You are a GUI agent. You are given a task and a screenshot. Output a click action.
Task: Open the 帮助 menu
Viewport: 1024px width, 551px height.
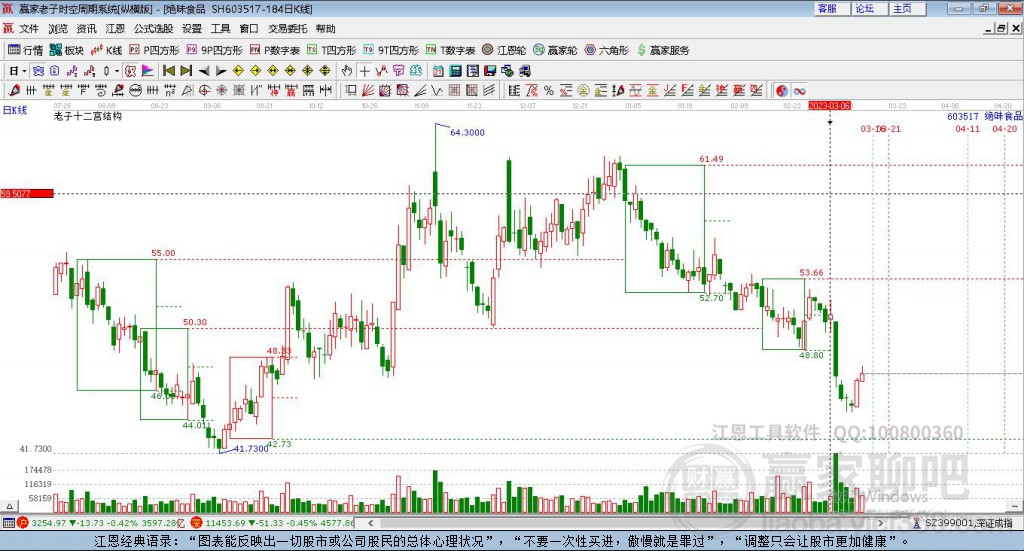click(325, 29)
